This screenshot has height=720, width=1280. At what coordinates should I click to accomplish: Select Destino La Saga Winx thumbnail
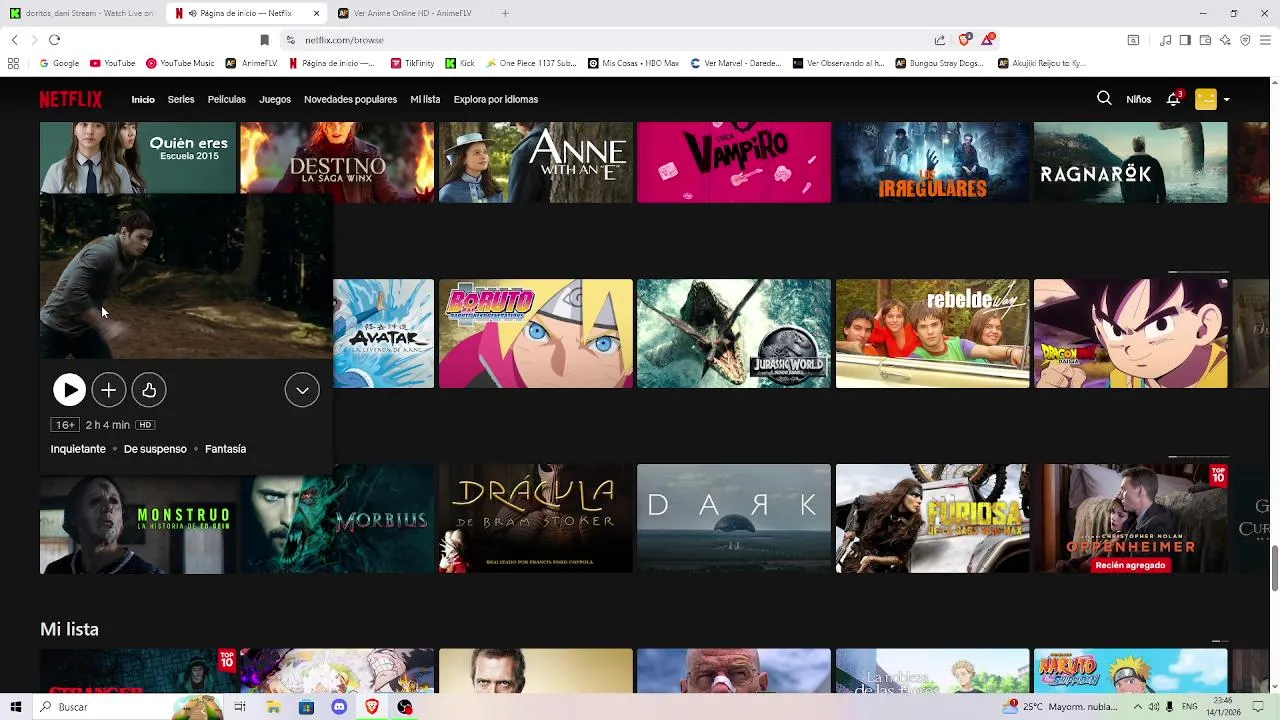tap(337, 162)
